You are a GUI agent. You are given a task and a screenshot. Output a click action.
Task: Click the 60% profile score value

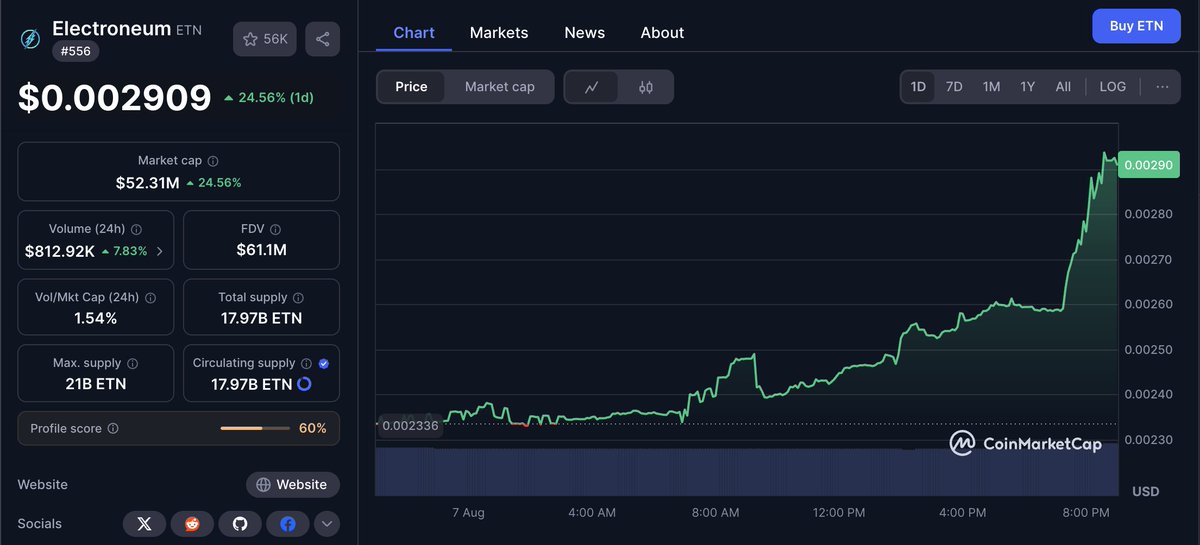pos(313,429)
